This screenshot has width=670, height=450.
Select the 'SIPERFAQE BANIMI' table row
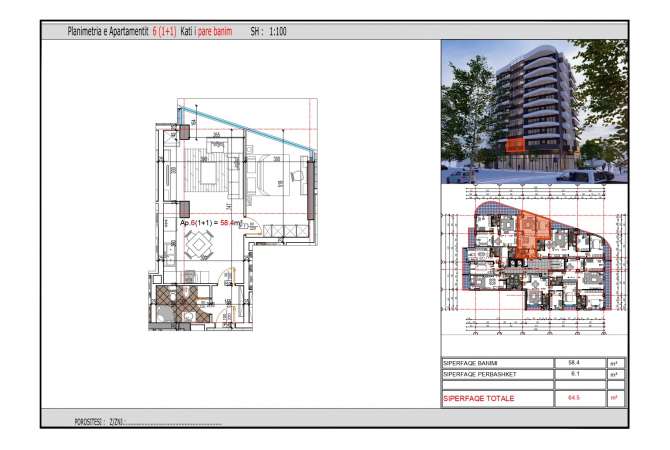490,362
